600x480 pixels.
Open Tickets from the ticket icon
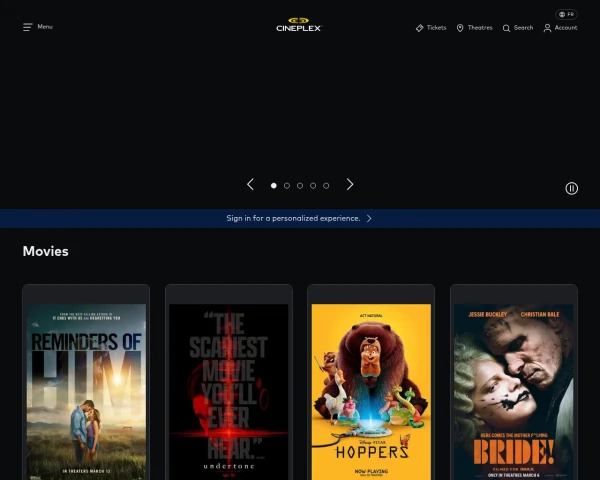(420, 28)
